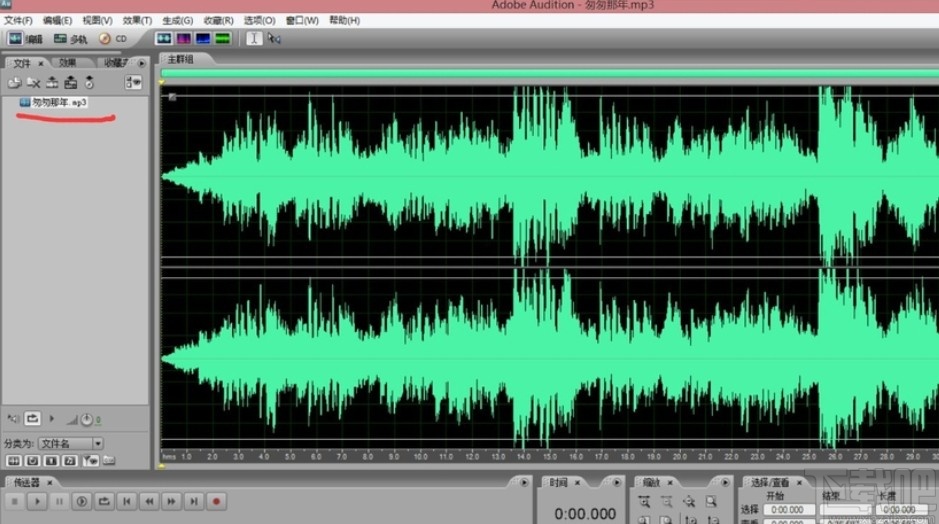Screen dimensions: 939x524
Task: Click selection begin time field 0:00.000
Action: point(788,510)
